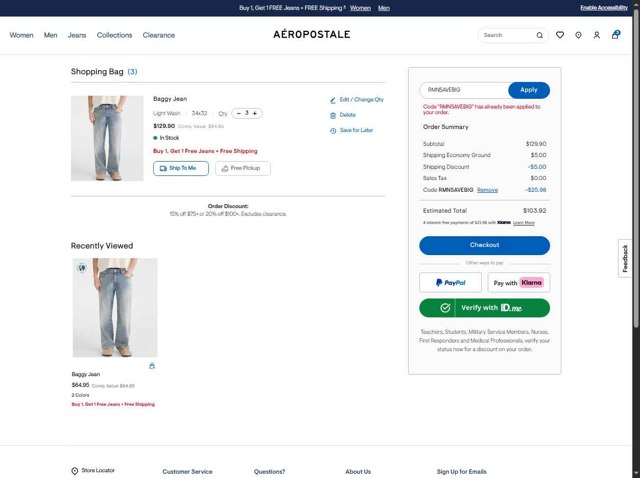Open the shopping bag icon in header

click(x=616, y=35)
